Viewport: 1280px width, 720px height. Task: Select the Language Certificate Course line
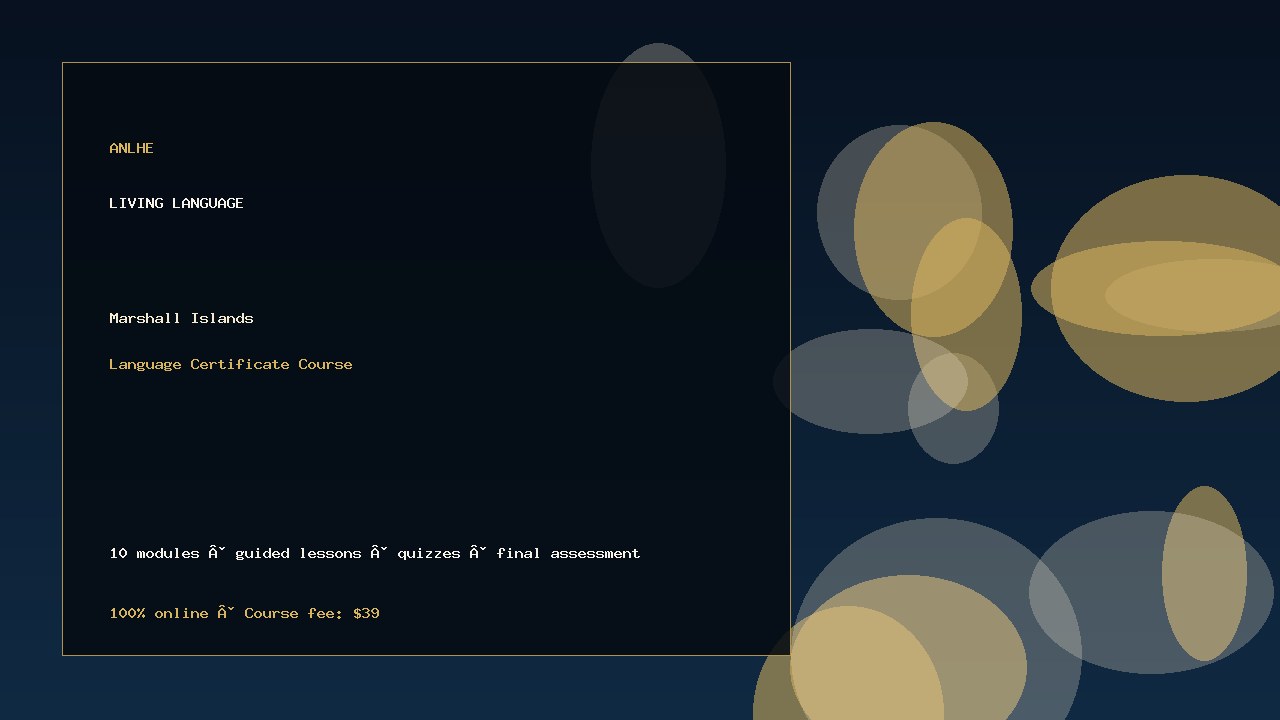point(231,364)
